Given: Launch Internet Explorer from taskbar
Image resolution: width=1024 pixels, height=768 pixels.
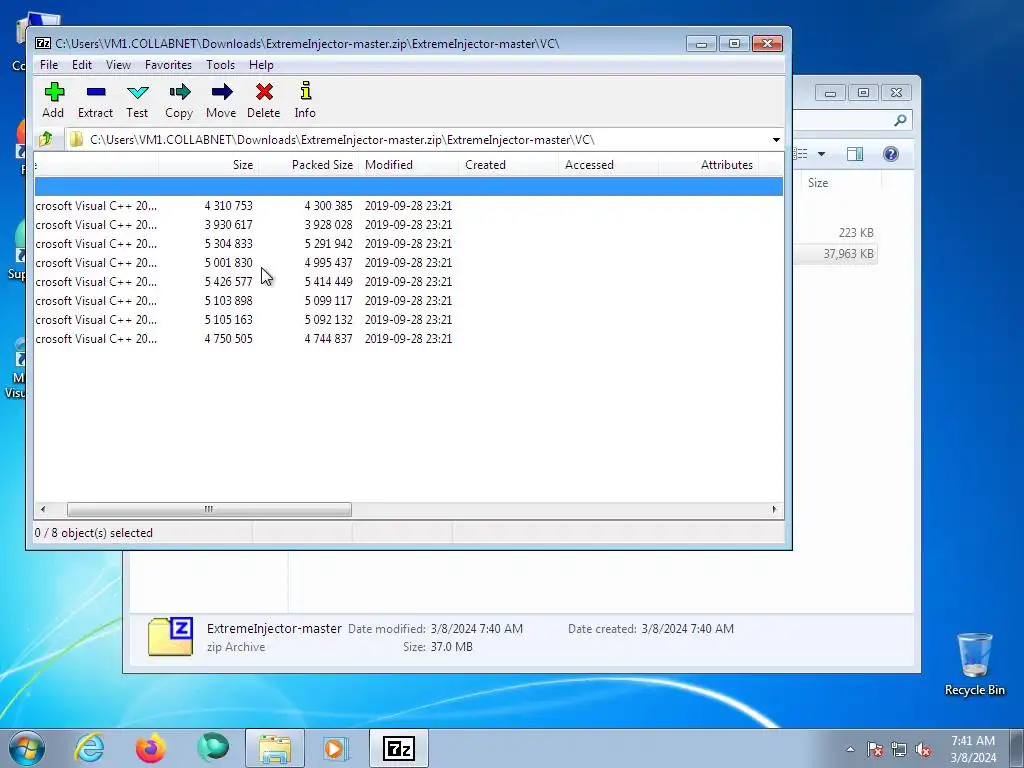Looking at the screenshot, I should 89,748.
